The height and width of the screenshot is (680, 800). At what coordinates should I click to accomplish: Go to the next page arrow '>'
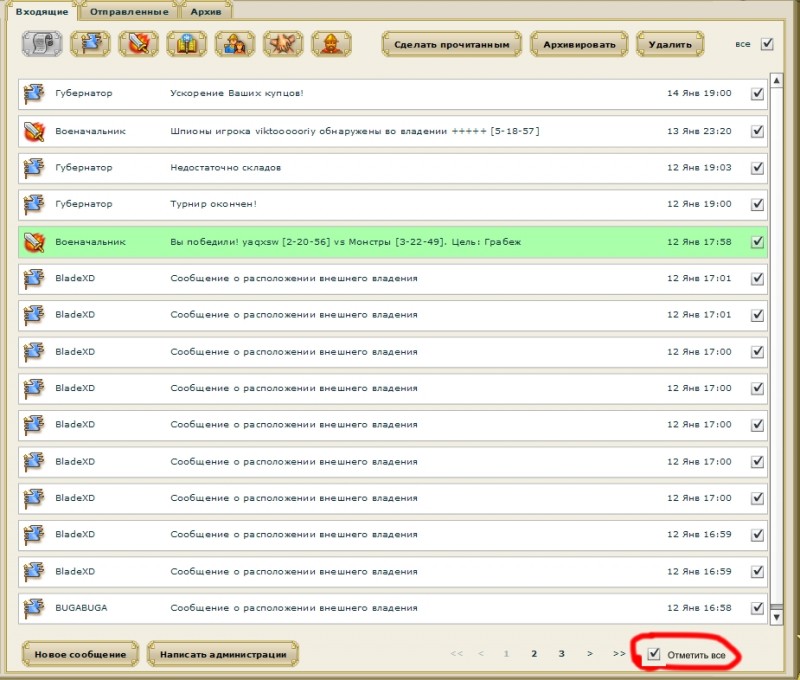[x=590, y=653]
